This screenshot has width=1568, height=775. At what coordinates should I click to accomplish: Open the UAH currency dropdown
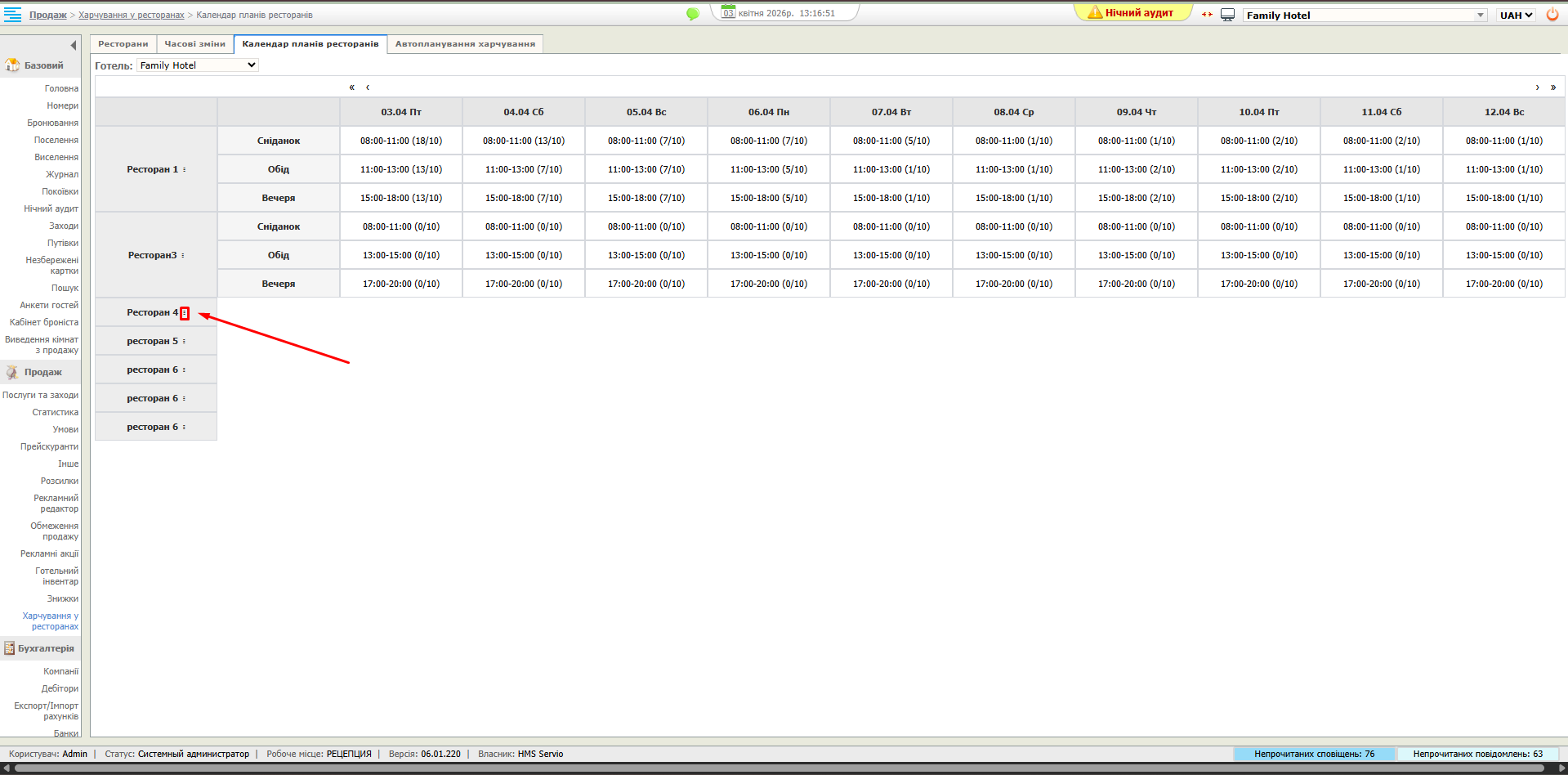click(1516, 15)
